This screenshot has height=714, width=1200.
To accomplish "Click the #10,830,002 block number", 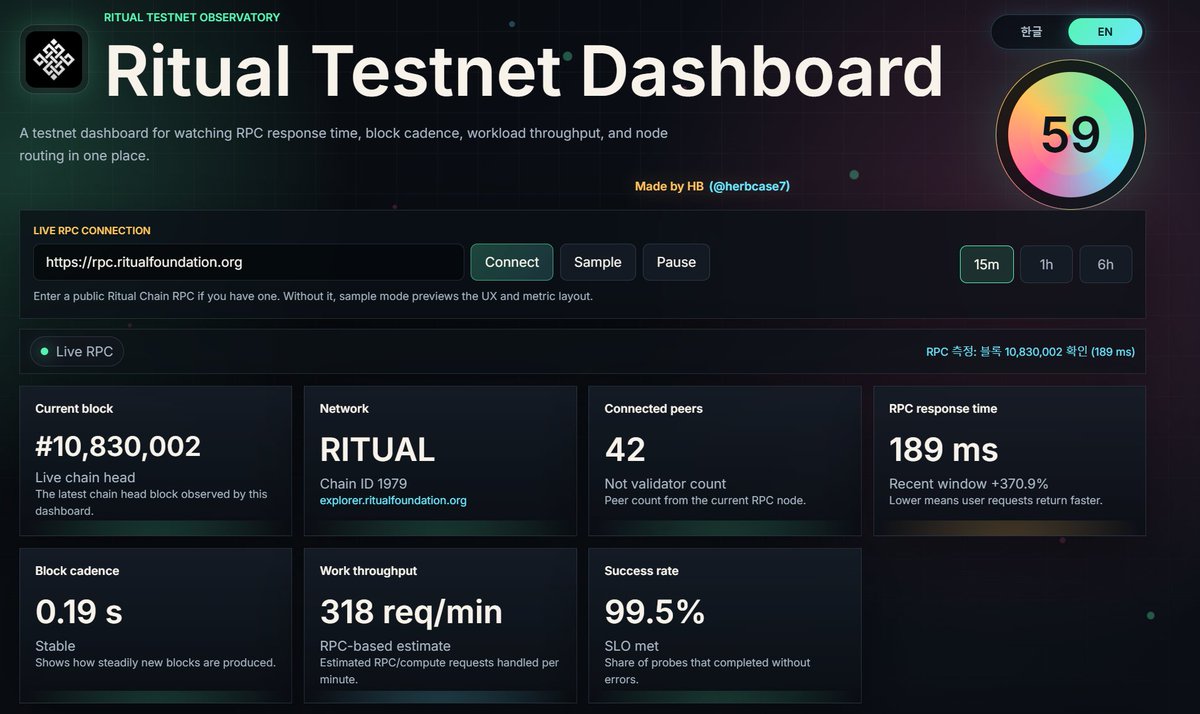I will (x=118, y=447).
